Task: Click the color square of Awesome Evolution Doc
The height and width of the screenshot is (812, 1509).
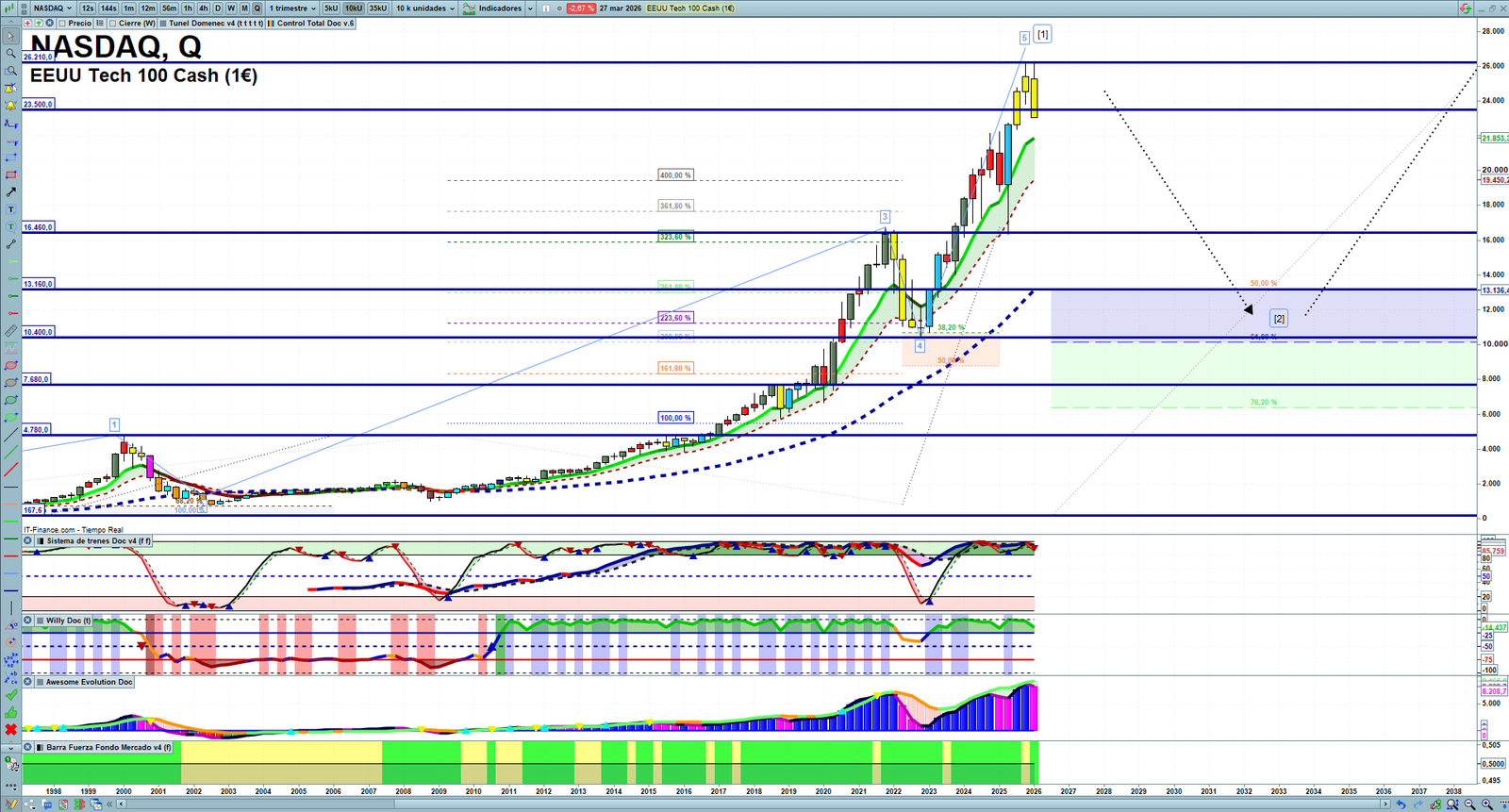Action: point(40,682)
